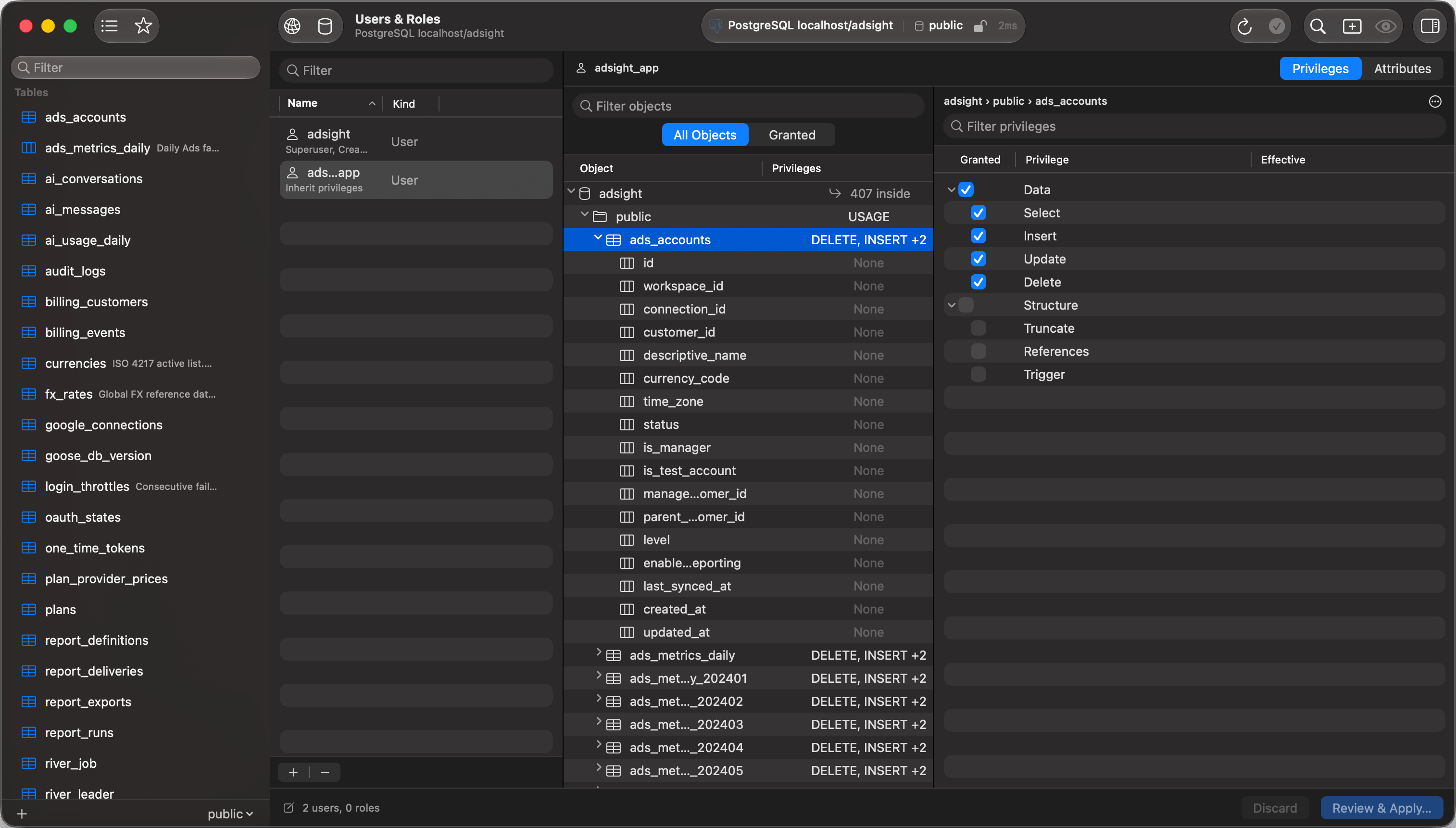This screenshot has height=828, width=1456.
Task: Uncheck the Select privilege
Action: click(978, 213)
